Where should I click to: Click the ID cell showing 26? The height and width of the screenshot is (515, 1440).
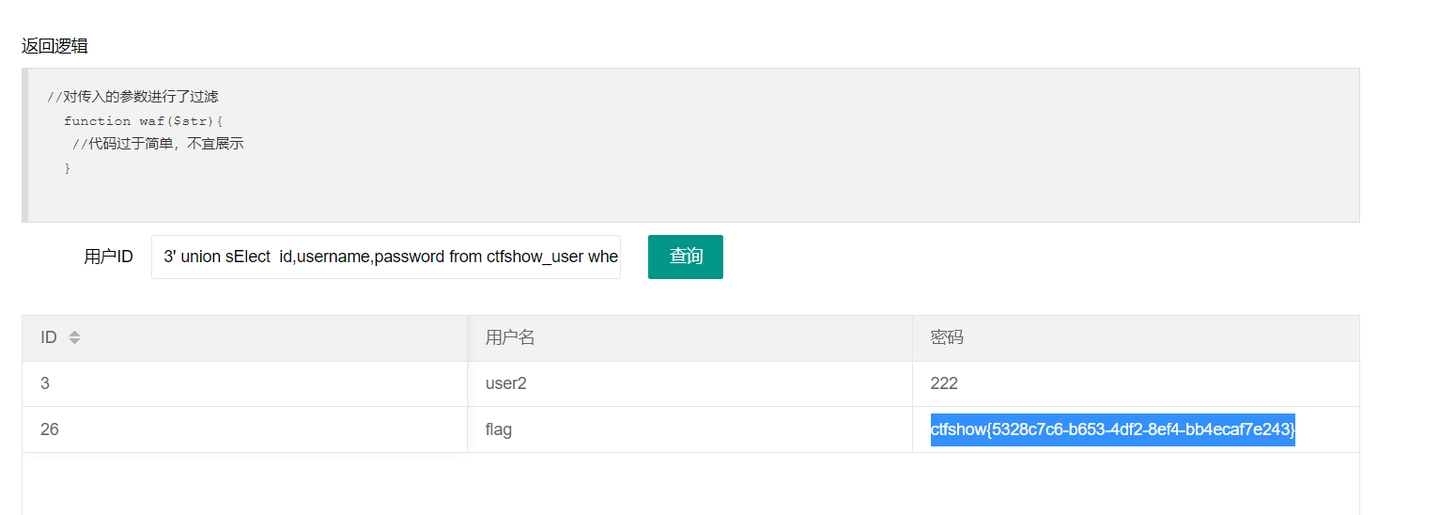(x=49, y=429)
